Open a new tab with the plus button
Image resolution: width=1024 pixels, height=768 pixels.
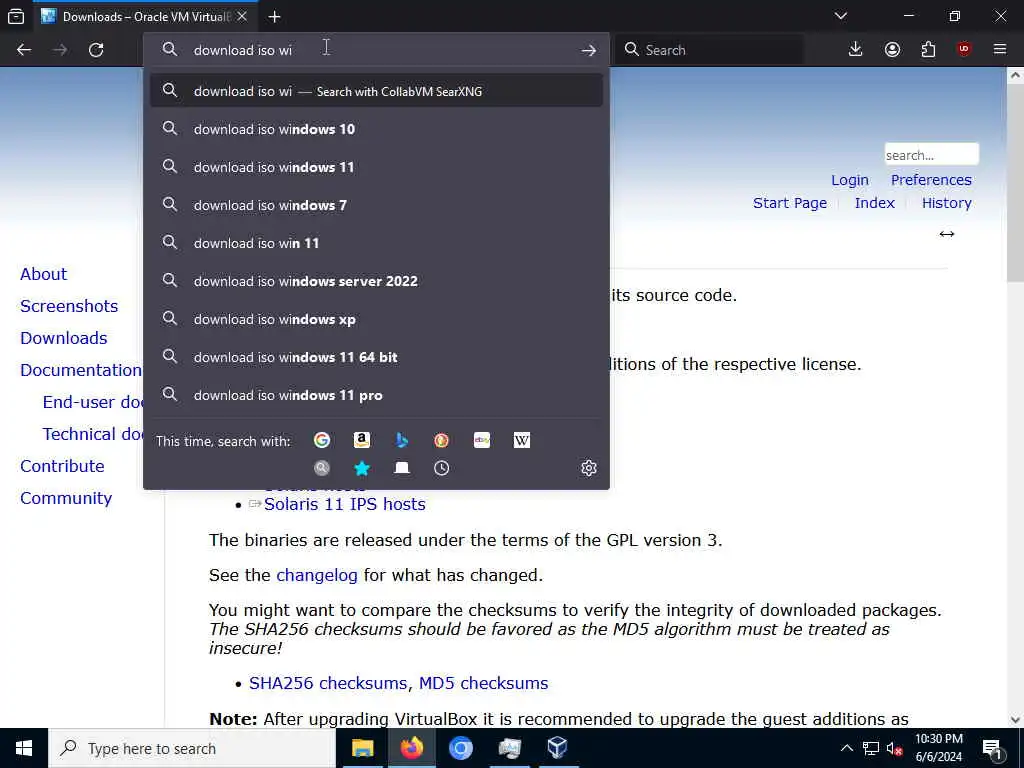tap(274, 16)
